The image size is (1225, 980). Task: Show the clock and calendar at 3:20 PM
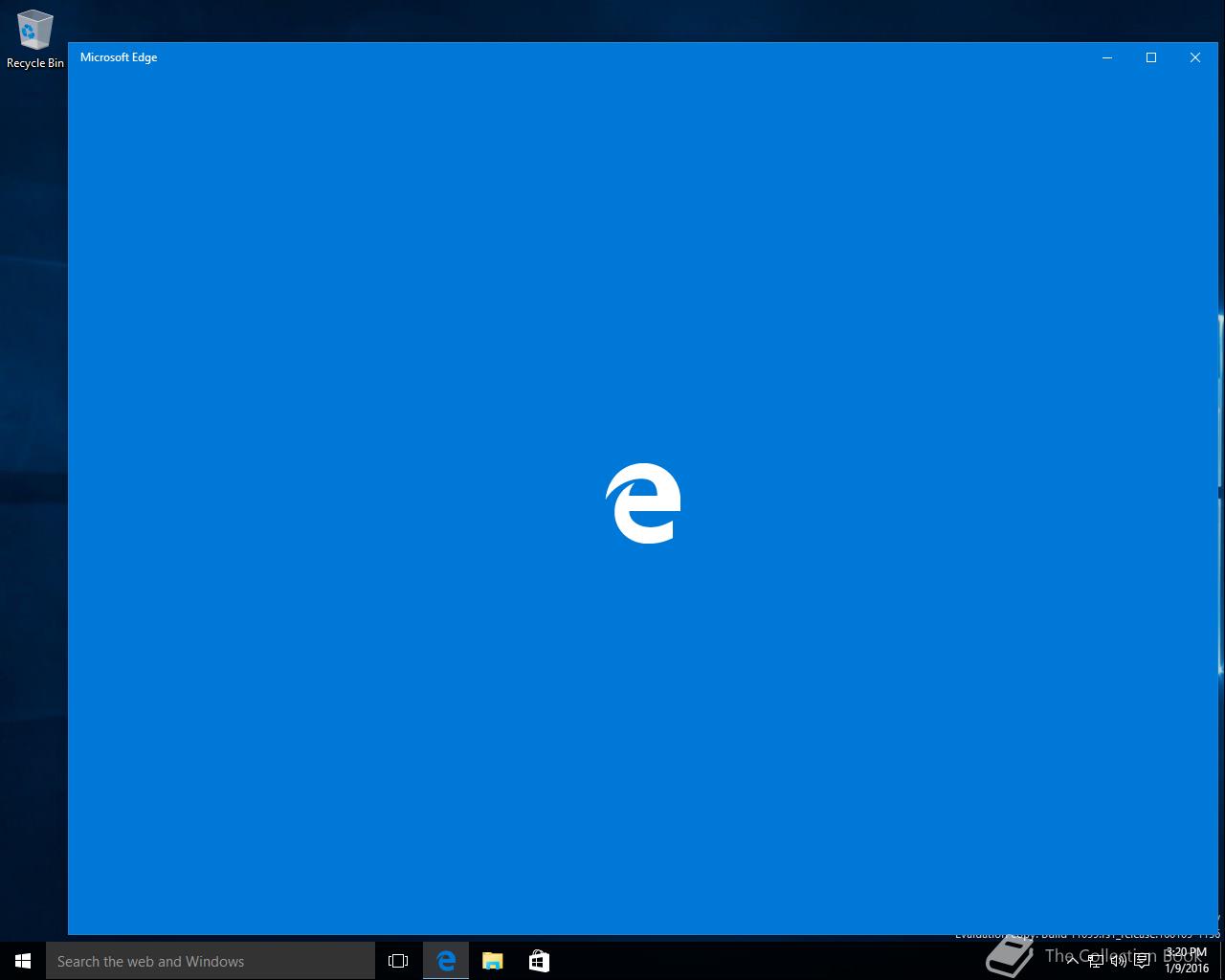point(1187,961)
